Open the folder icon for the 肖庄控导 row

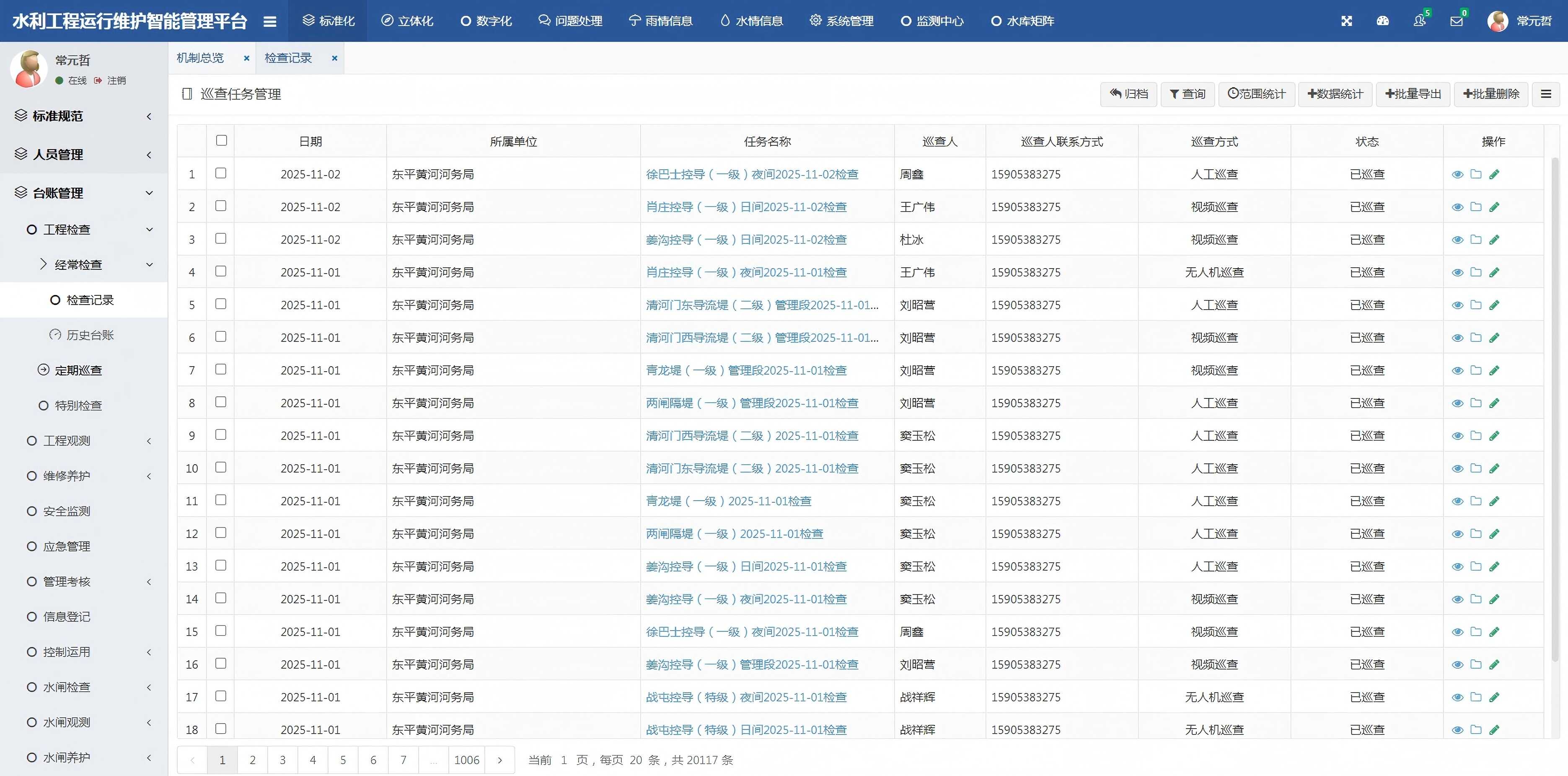pyautogui.click(x=1476, y=206)
